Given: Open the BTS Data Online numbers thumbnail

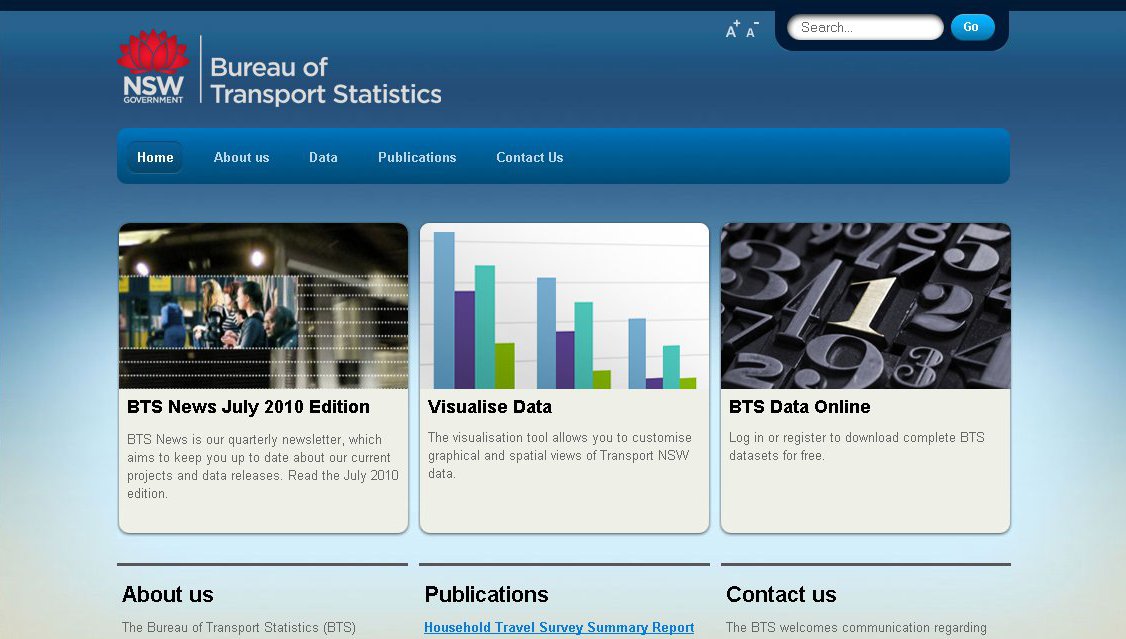Looking at the screenshot, I should coord(865,305).
